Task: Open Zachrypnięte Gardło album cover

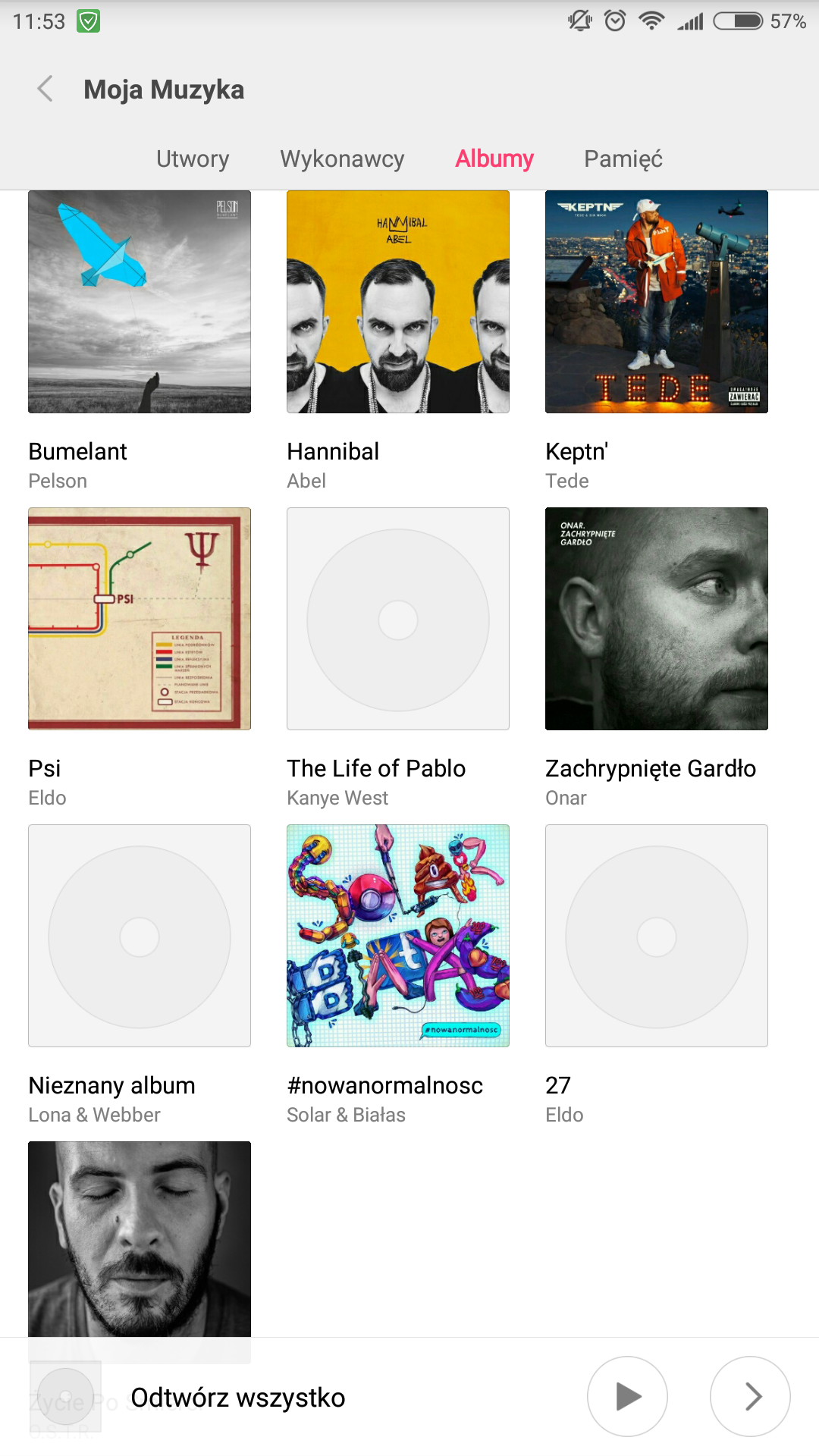Action: click(657, 619)
